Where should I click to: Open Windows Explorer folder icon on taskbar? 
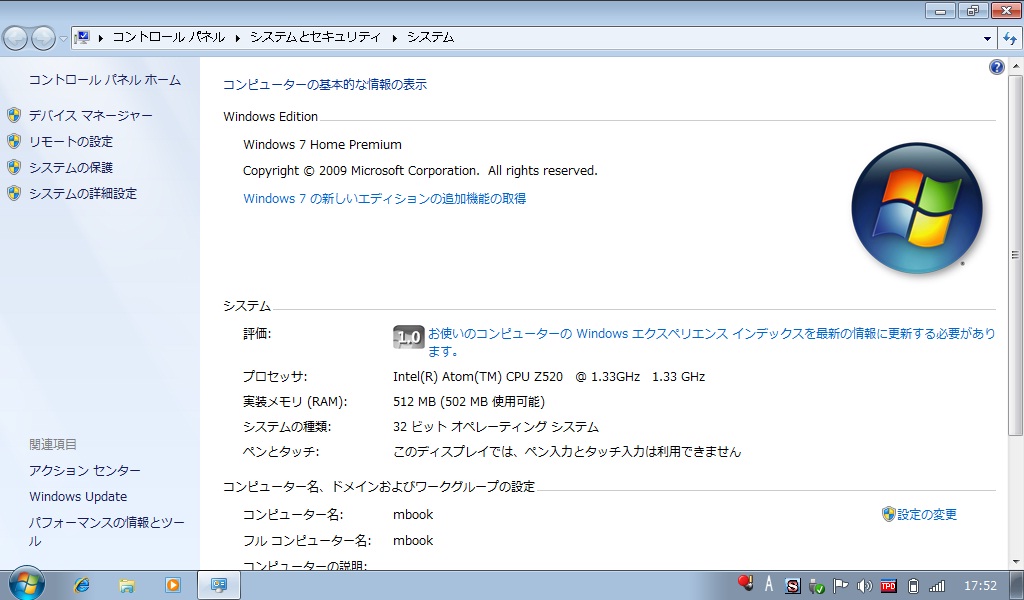click(127, 585)
